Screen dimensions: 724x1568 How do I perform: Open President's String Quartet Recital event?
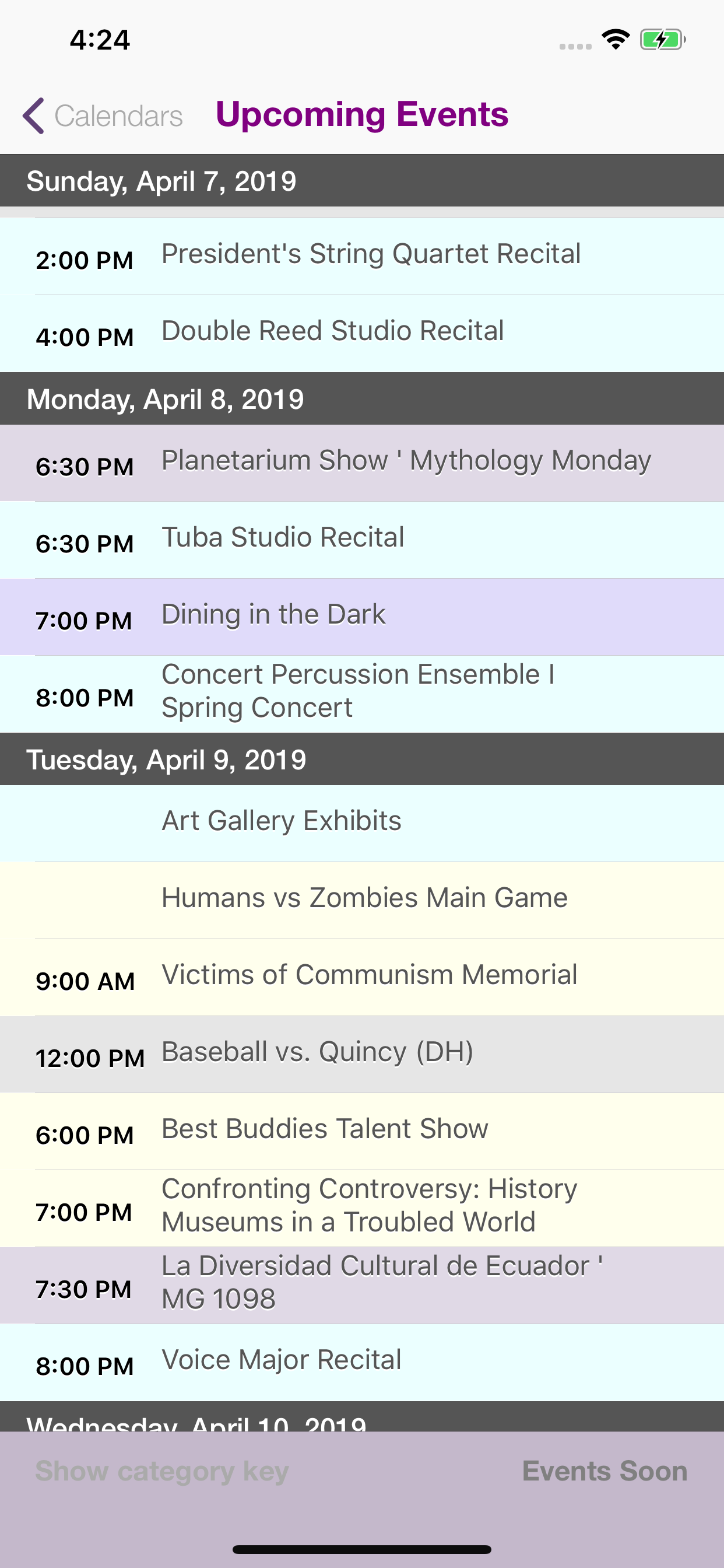coord(362,256)
